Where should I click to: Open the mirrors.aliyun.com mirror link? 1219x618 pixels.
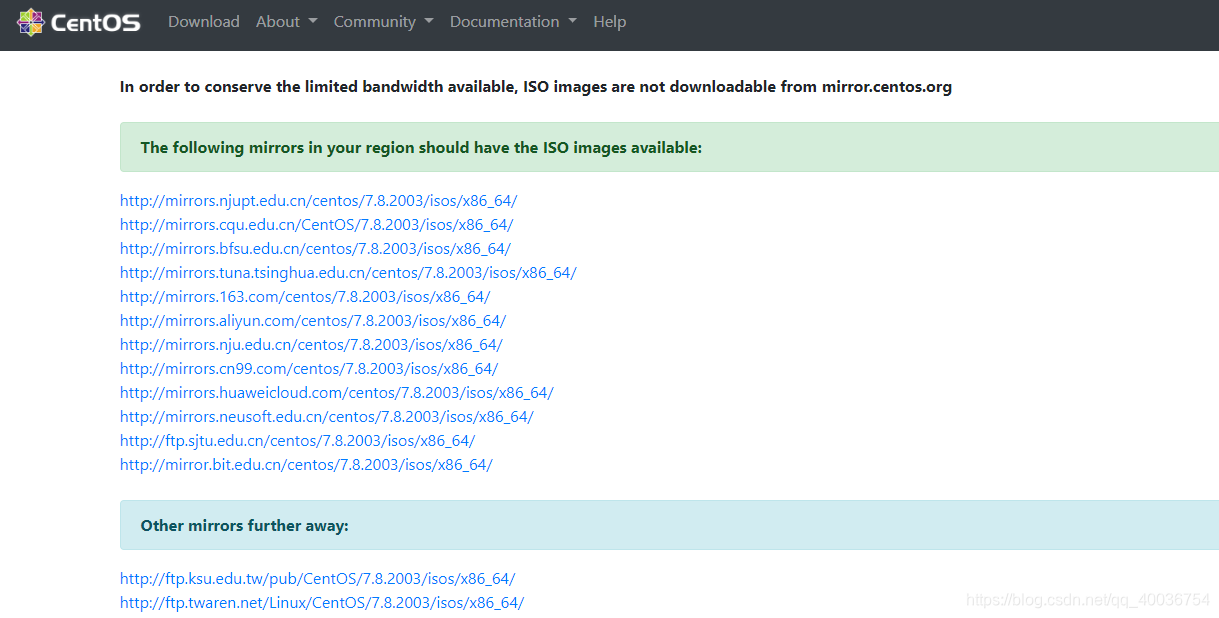pyautogui.click(x=313, y=321)
